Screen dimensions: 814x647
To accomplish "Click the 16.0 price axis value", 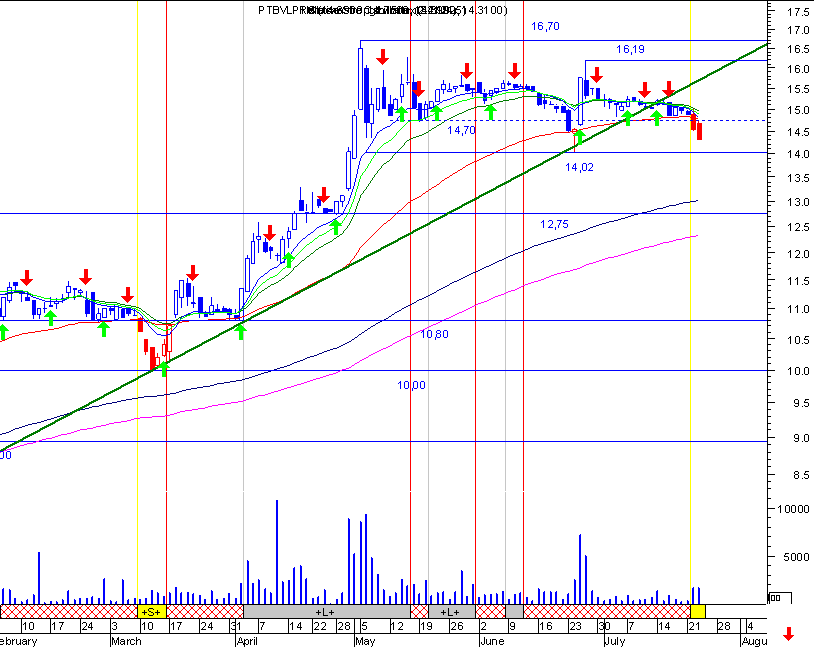I will click(x=798, y=69).
